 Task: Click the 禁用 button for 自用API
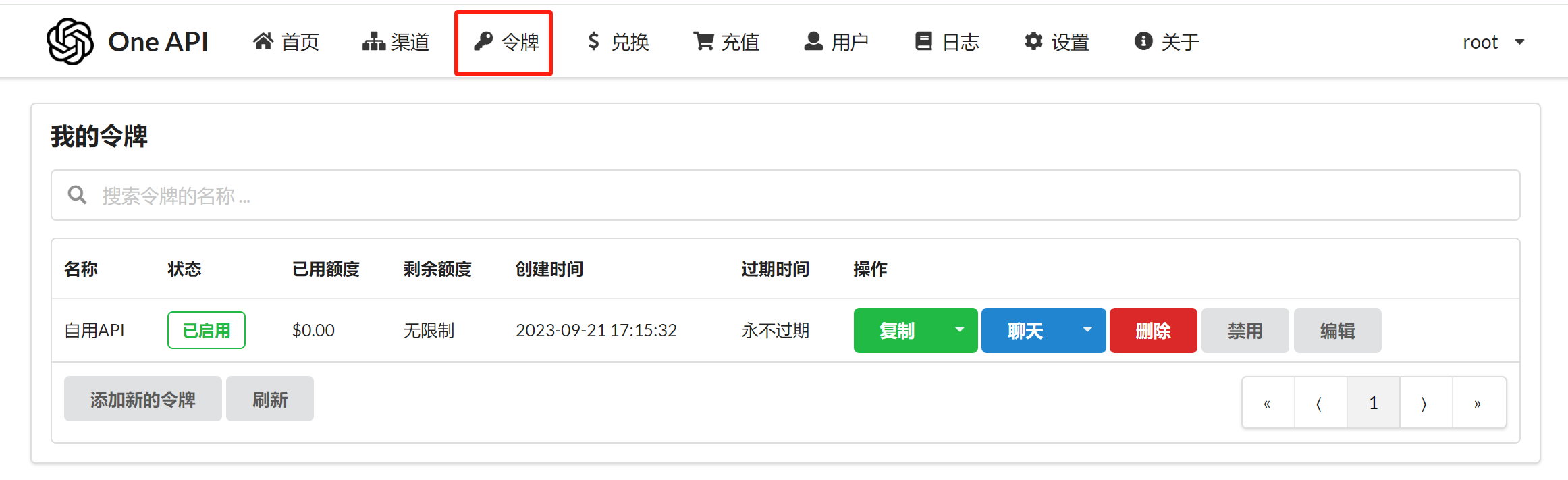tap(1245, 330)
